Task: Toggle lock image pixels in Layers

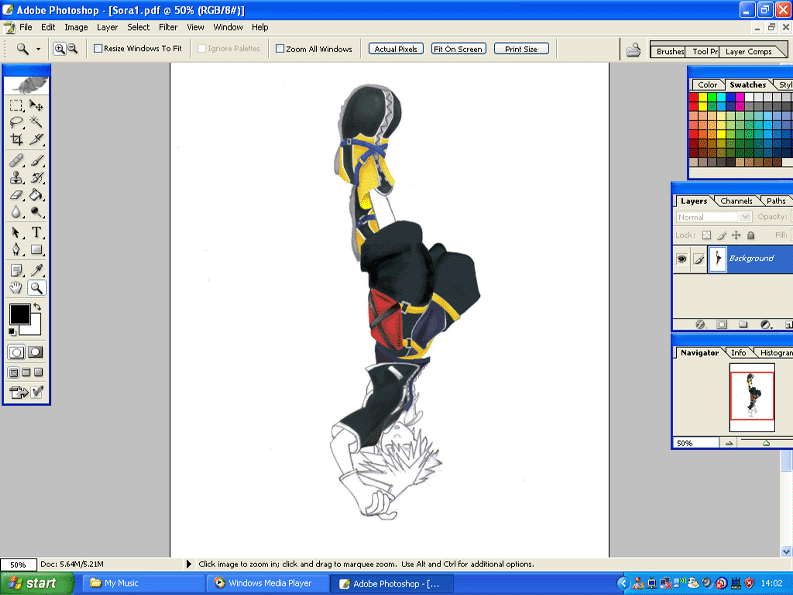Action: click(x=722, y=235)
